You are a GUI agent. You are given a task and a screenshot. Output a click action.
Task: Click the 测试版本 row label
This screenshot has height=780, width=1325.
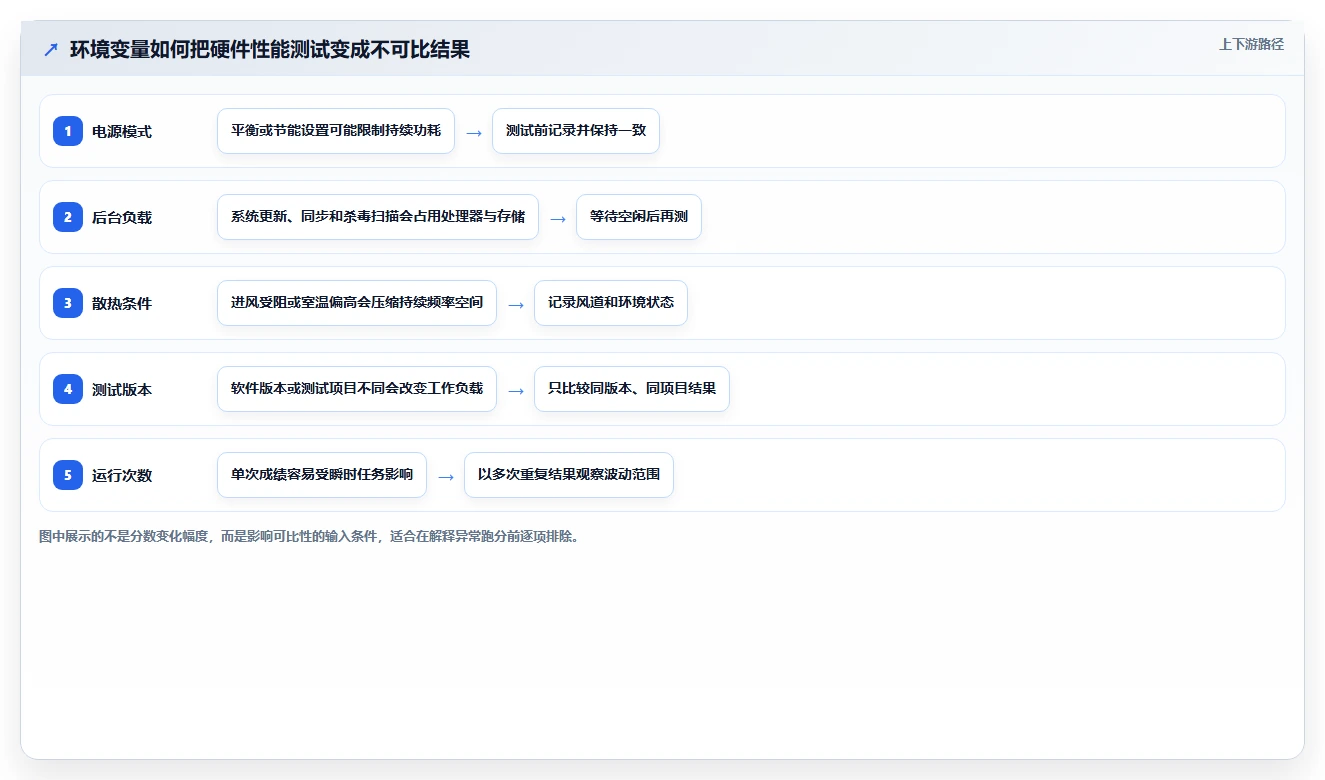coord(122,389)
